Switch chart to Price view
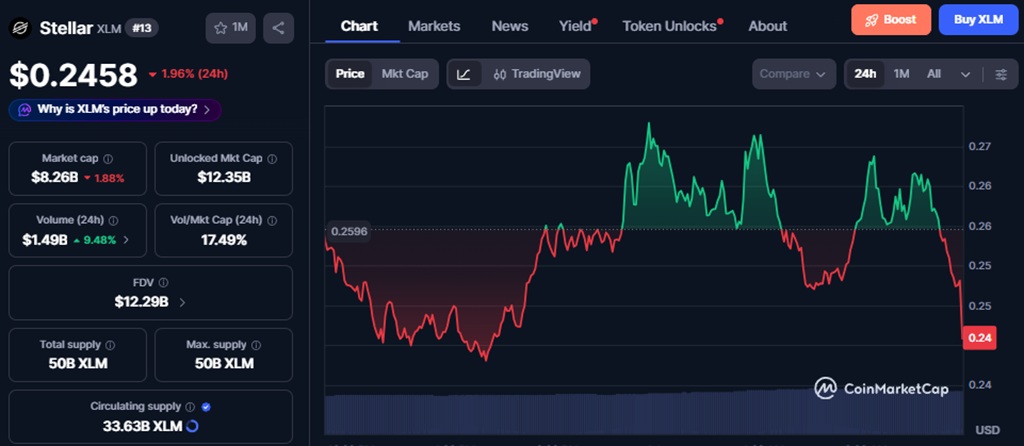This screenshot has height=446, width=1024. [350, 74]
